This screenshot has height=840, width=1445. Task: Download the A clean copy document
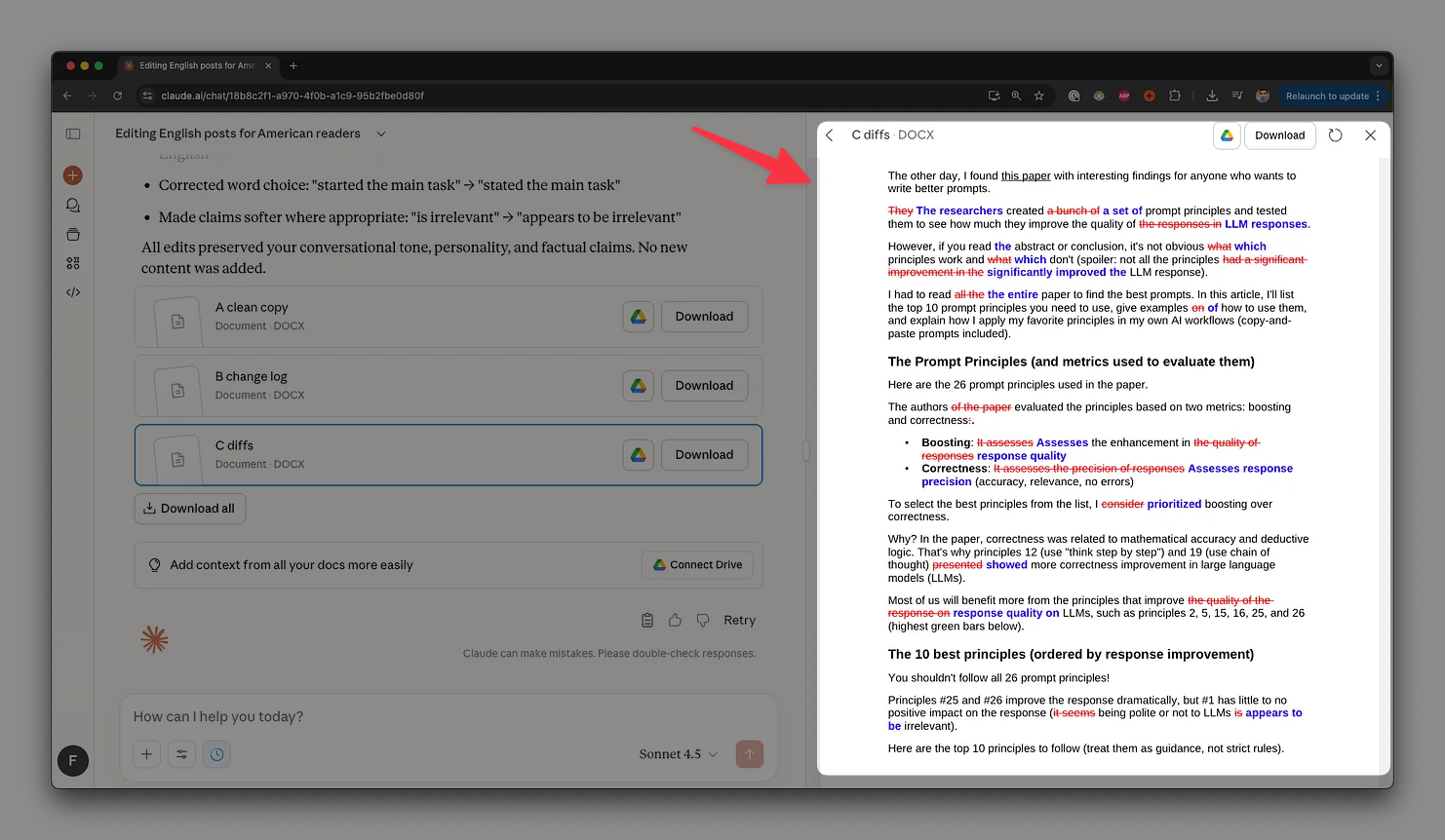704,317
